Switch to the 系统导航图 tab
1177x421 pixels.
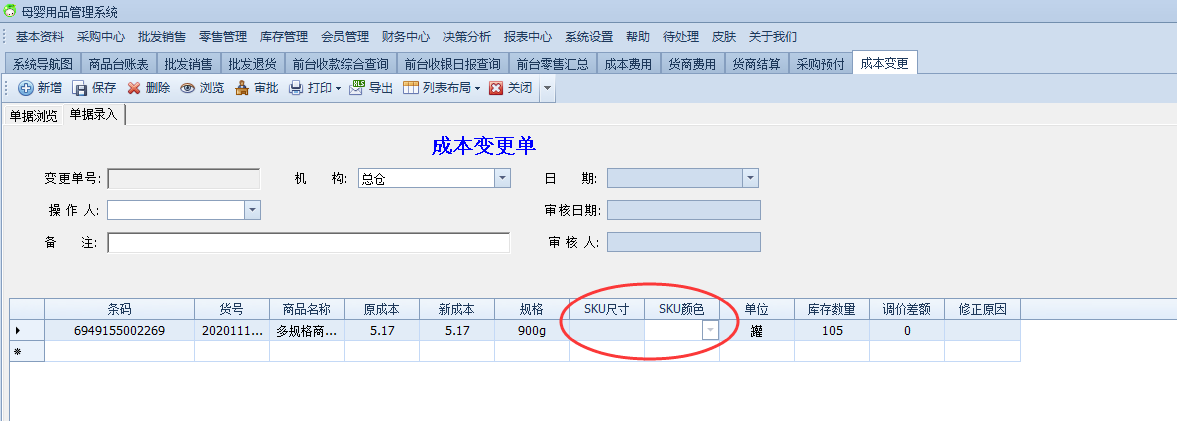coord(43,64)
